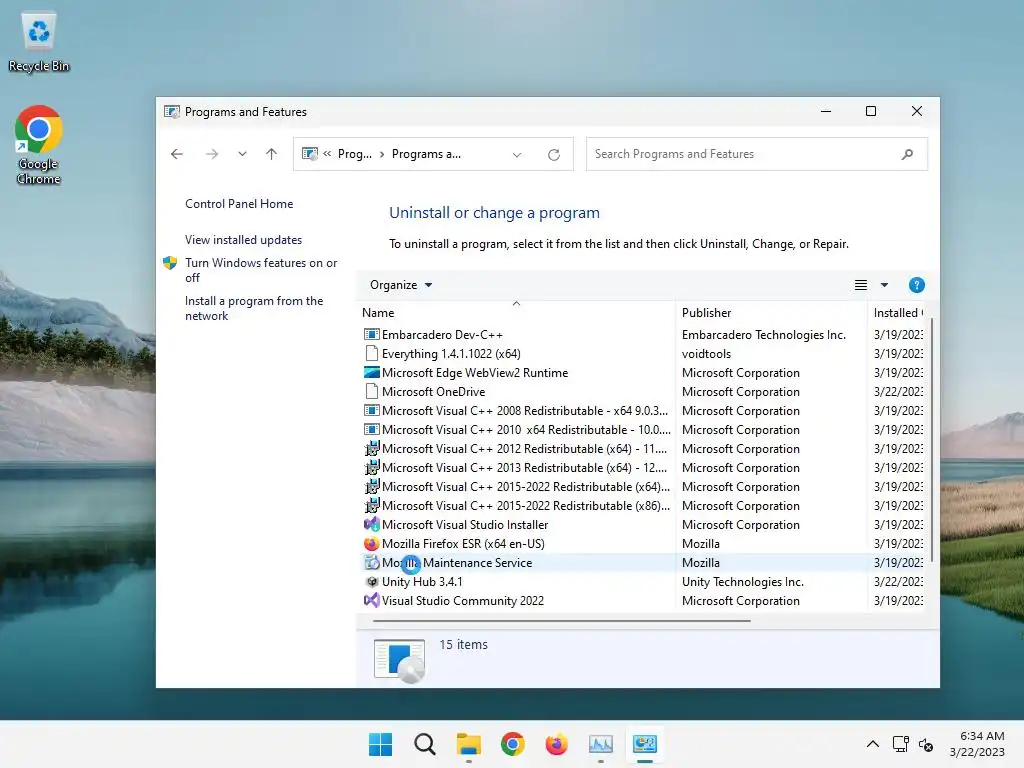Select Embarcadero Dev-C++ program icon
This screenshot has width=1024, height=768.
[x=372, y=334]
